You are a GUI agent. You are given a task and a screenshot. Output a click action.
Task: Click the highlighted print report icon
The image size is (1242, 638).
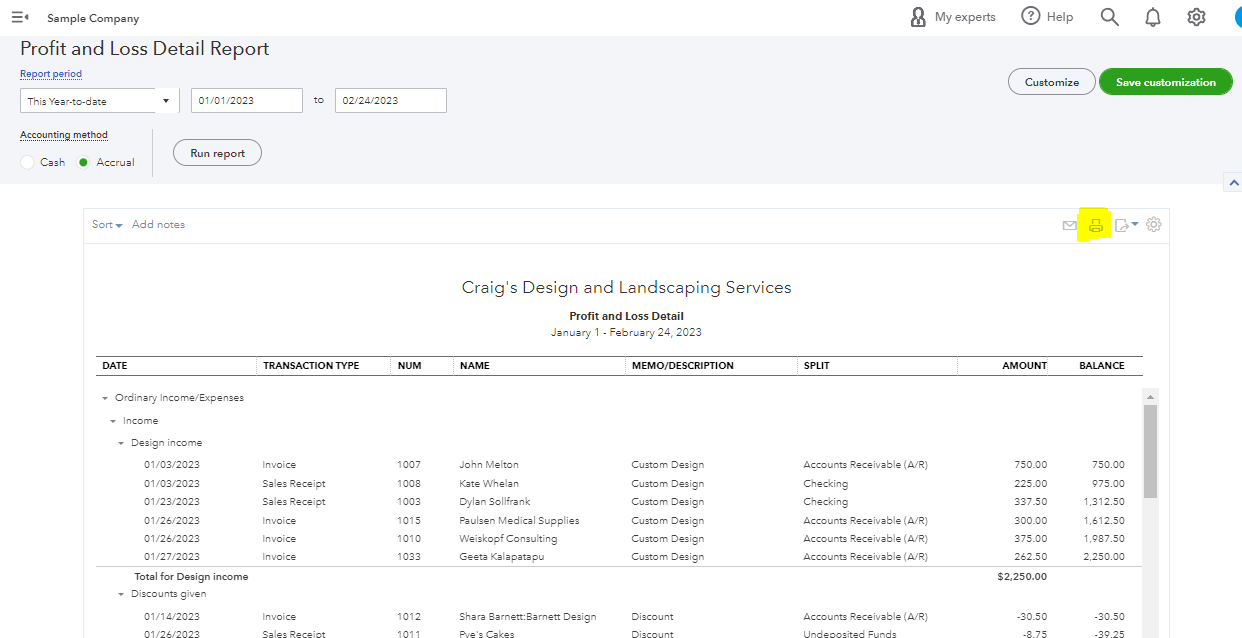[1095, 224]
